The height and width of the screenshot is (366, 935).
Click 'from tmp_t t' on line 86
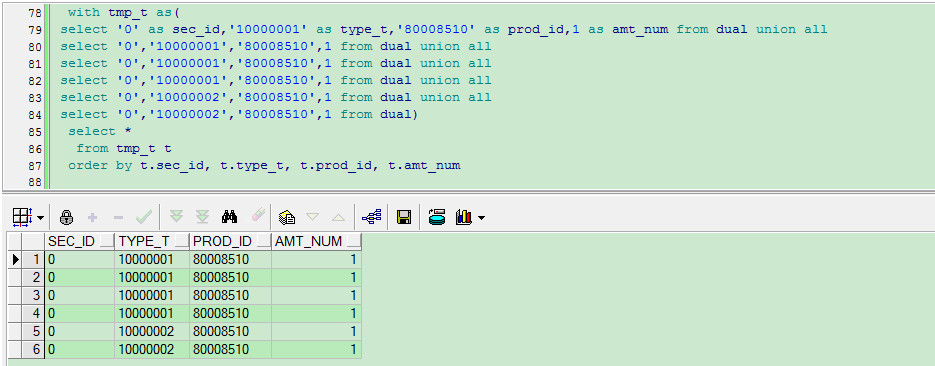click(x=124, y=148)
